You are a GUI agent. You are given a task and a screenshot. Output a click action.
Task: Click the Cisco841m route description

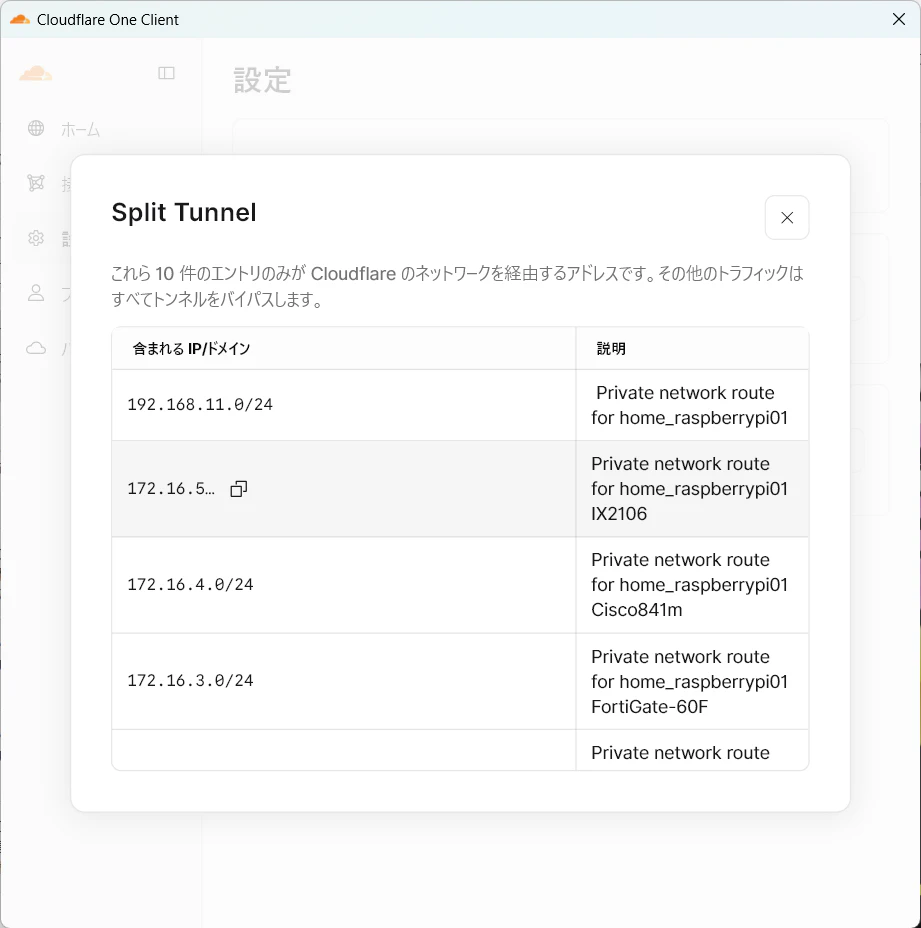click(689, 585)
